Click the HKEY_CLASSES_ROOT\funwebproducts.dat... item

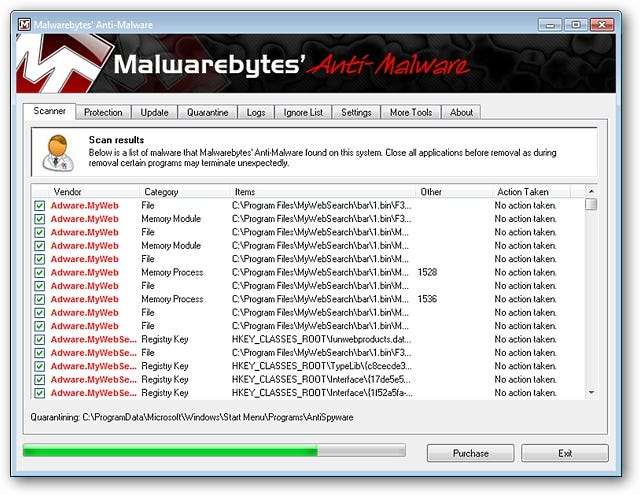click(322, 340)
